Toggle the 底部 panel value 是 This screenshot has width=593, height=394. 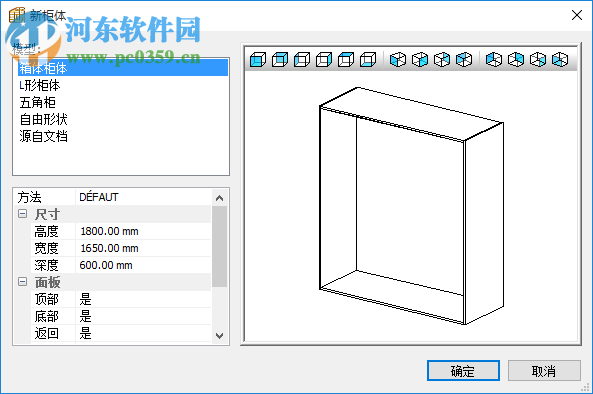pos(143,316)
